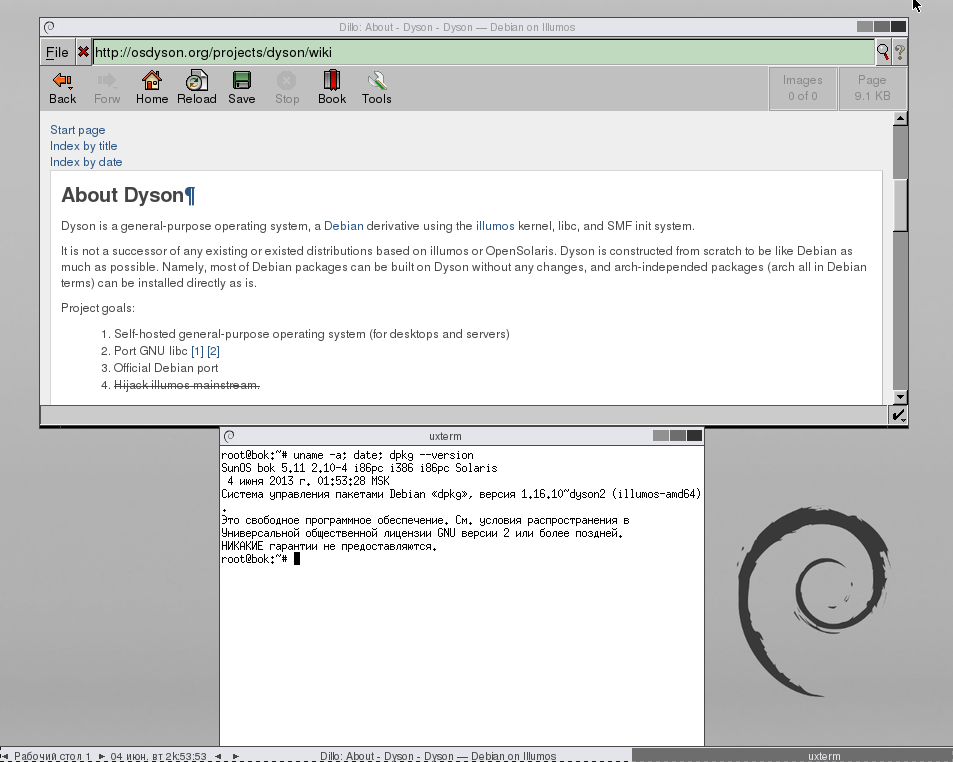Screen dimensions: 953x762
Task: Minimize the Dillo window
Action: 865,27
